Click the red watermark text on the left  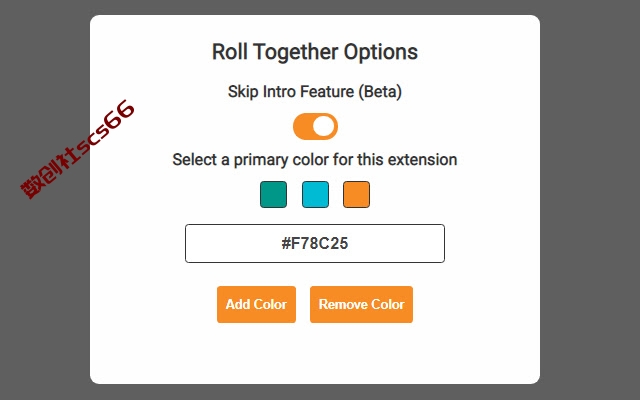(x=78, y=149)
